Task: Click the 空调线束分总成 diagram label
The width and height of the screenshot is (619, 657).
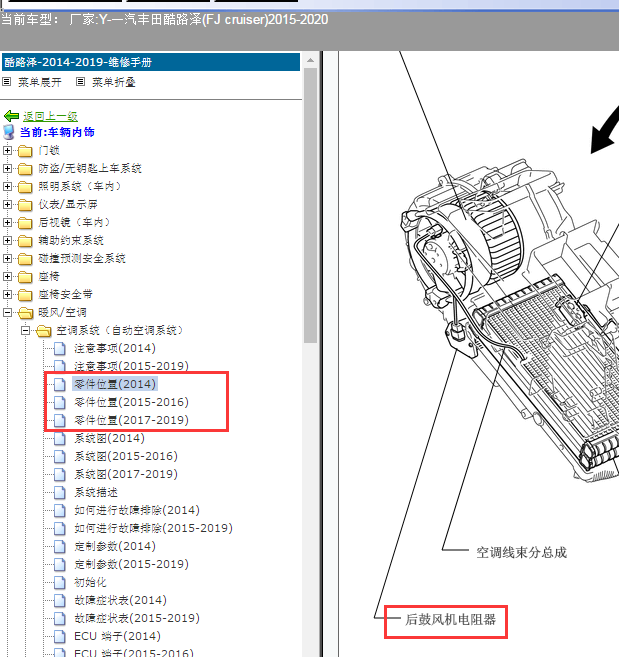Action: pyautogui.click(x=521, y=553)
